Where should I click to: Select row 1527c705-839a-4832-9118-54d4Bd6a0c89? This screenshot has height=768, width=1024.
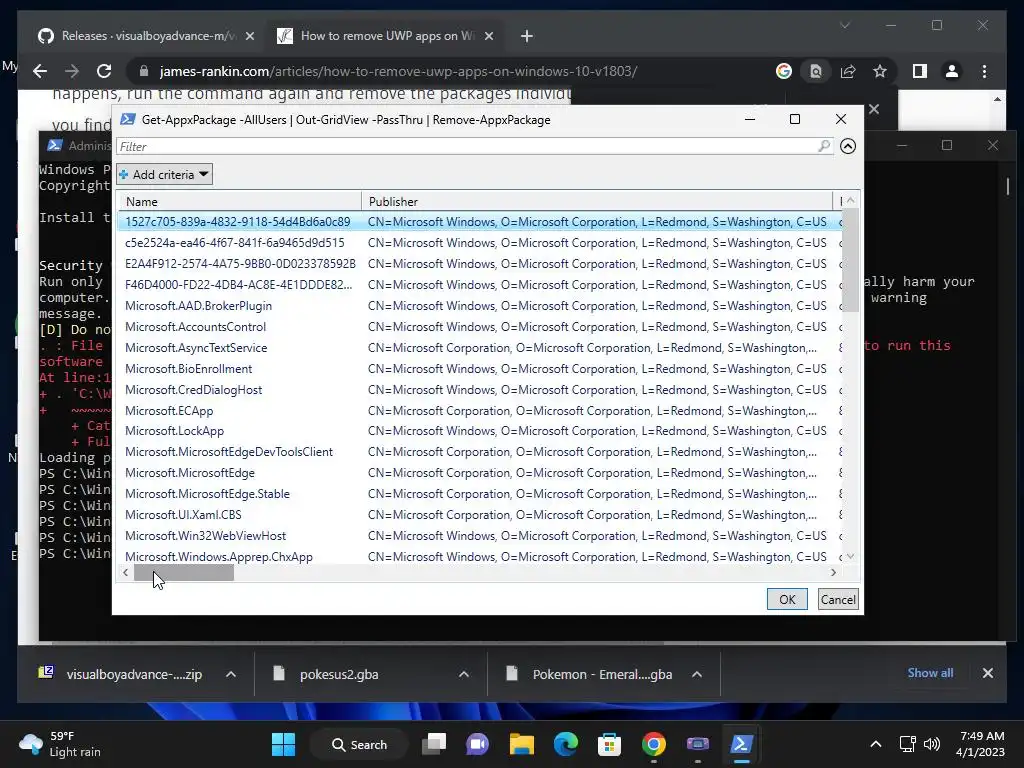480,222
